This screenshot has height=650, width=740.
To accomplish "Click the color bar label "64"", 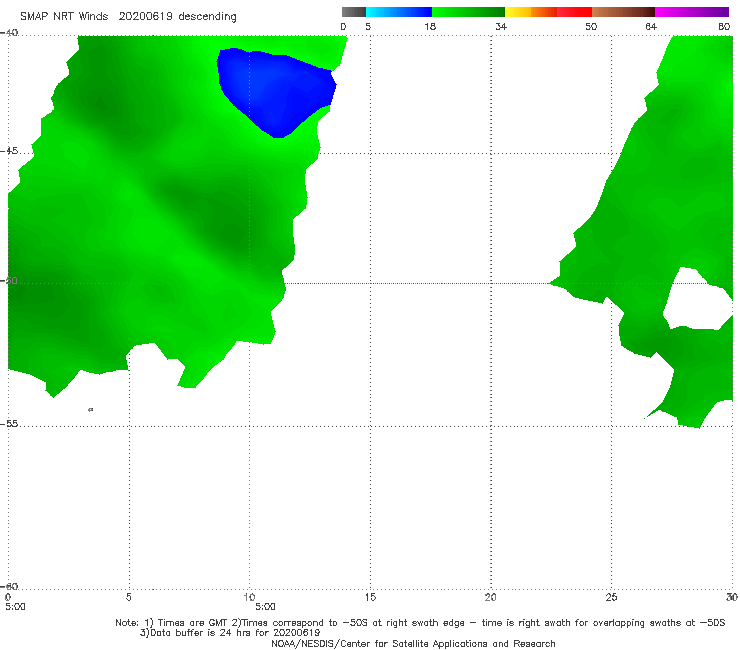I will point(651,26).
